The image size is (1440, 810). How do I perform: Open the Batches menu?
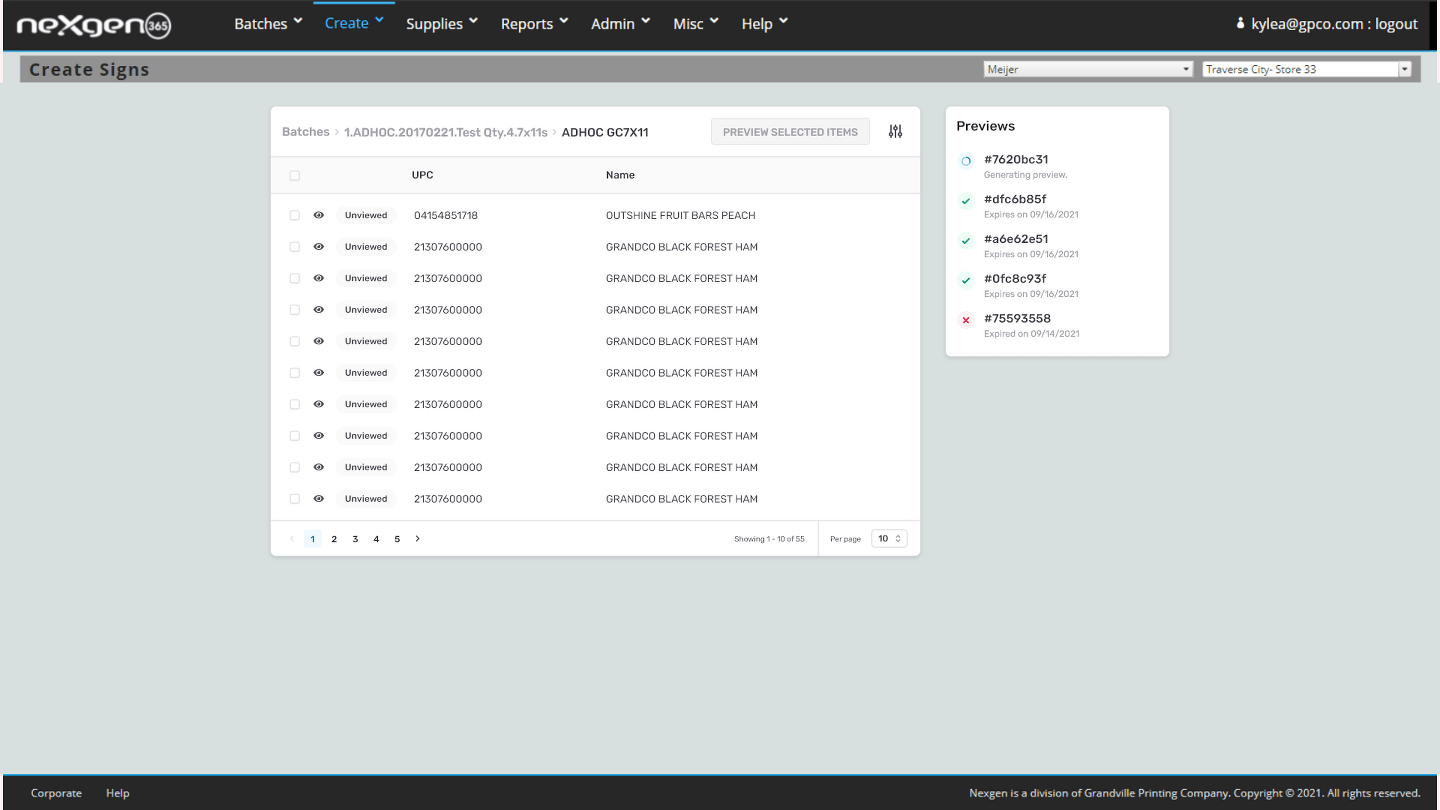click(268, 23)
